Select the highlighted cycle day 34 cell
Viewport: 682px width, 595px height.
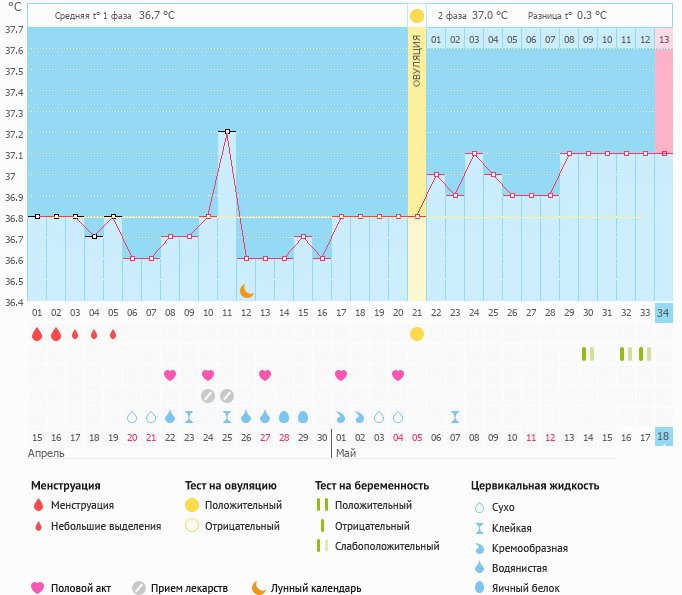tap(664, 313)
